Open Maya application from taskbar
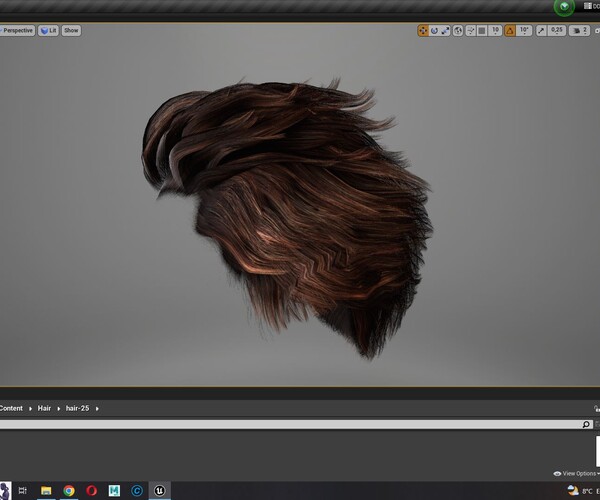Image resolution: width=600 pixels, height=500 pixels. 114,490
